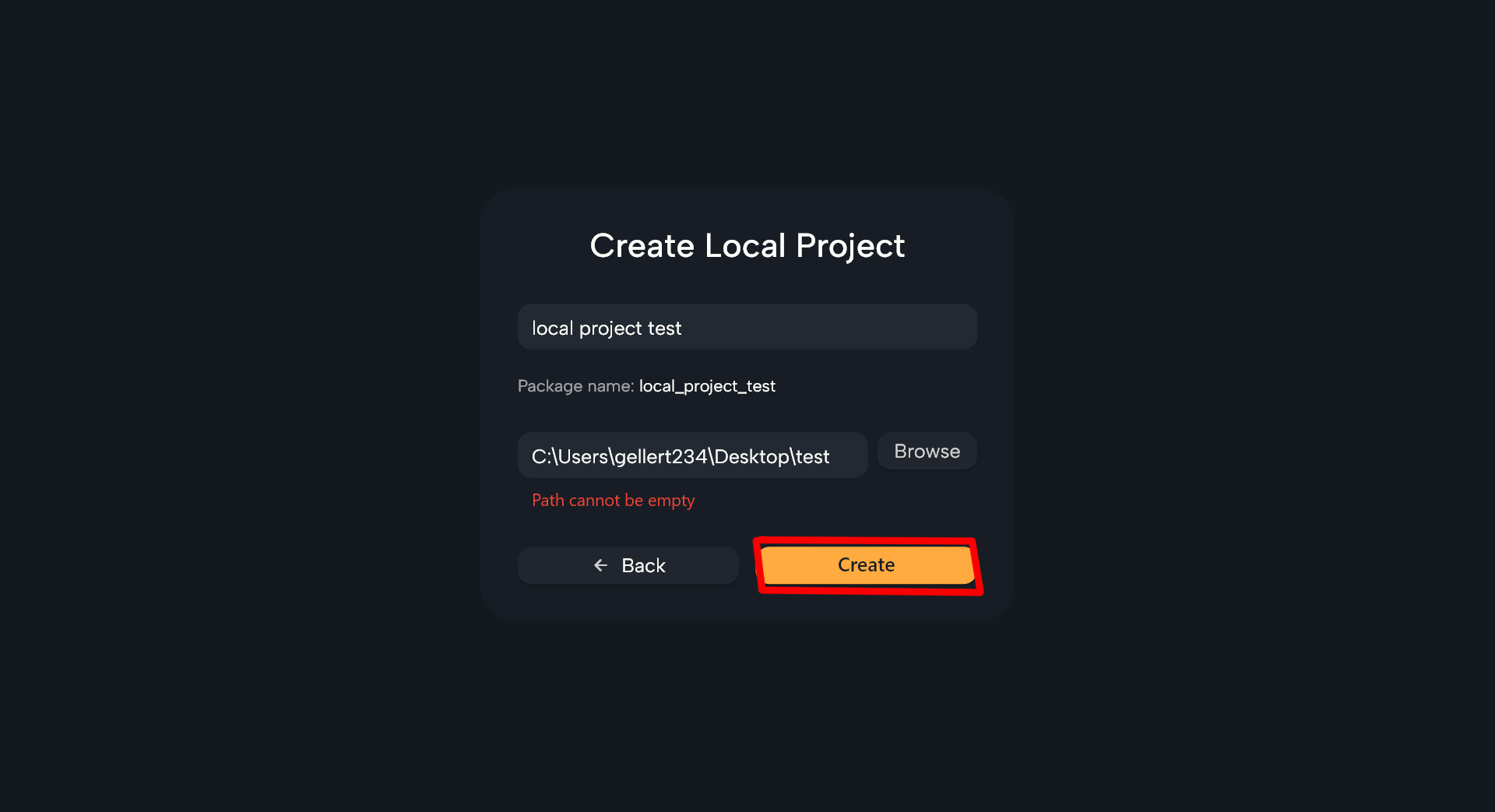Click the 'Create Local Project' heading
1495x812 pixels.
coord(747,246)
